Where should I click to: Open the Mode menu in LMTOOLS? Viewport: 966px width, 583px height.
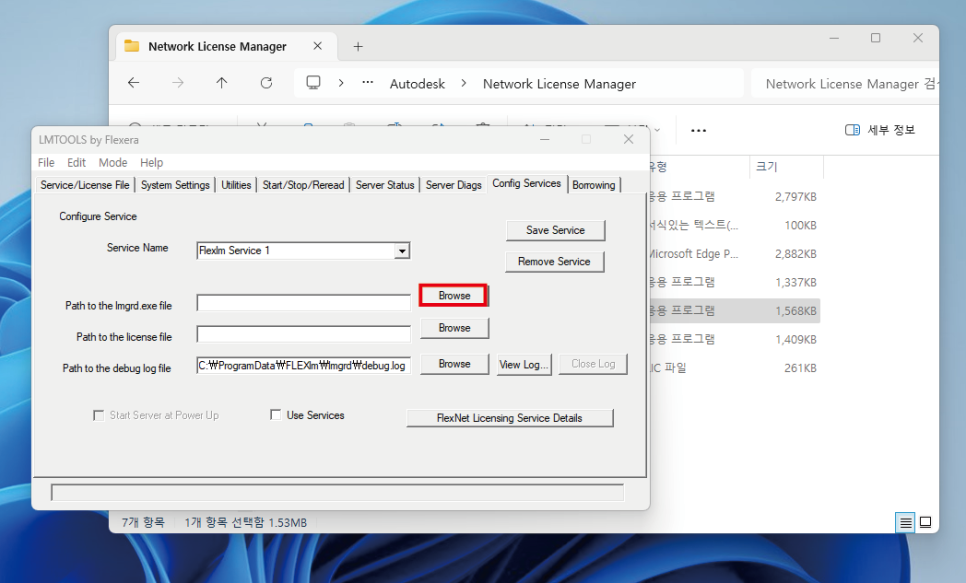(x=113, y=163)
